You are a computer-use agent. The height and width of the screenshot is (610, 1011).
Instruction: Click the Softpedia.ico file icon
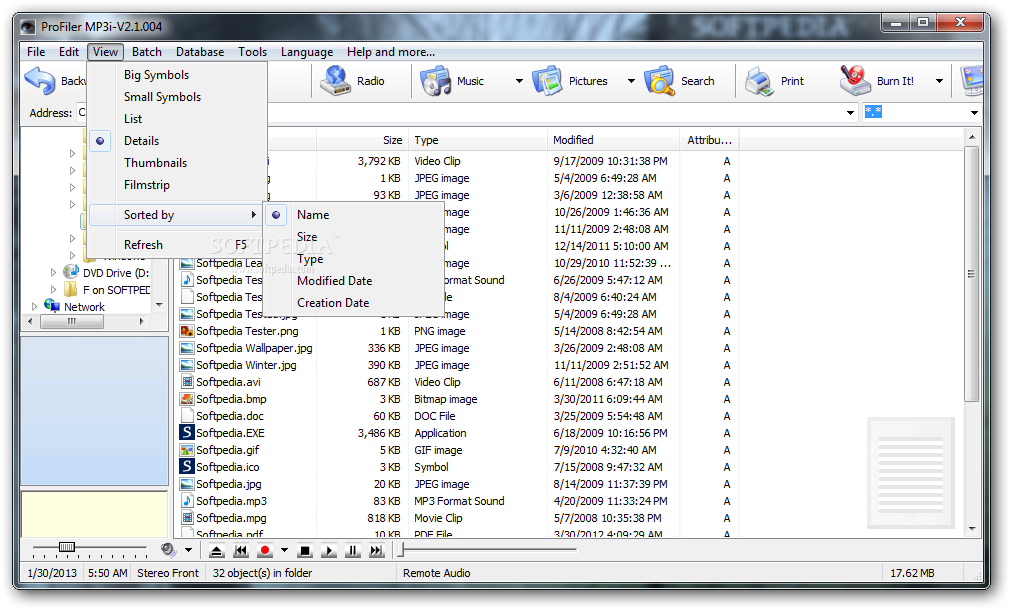187,466
